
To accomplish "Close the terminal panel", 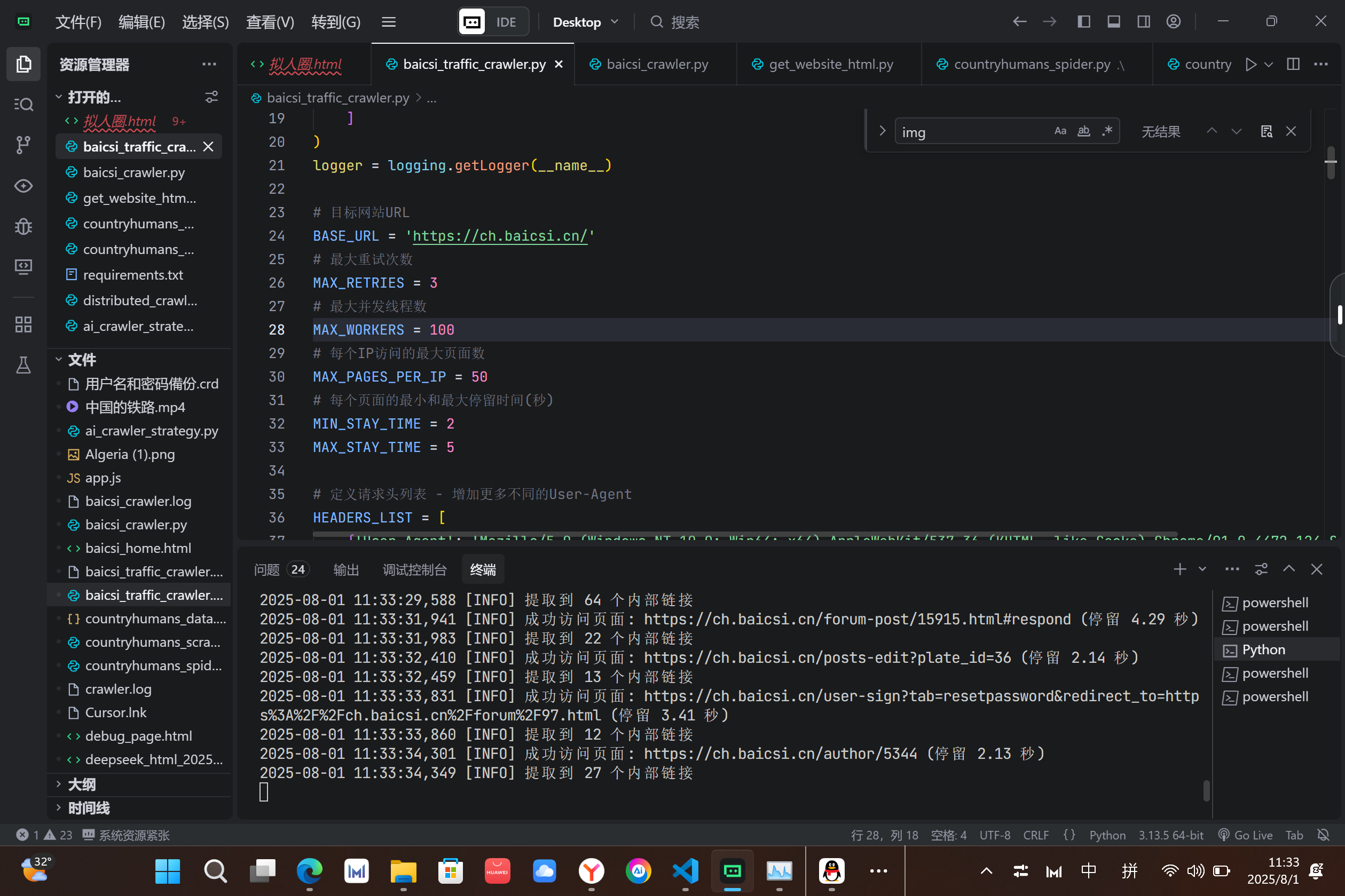I will tap(1317, 569).
